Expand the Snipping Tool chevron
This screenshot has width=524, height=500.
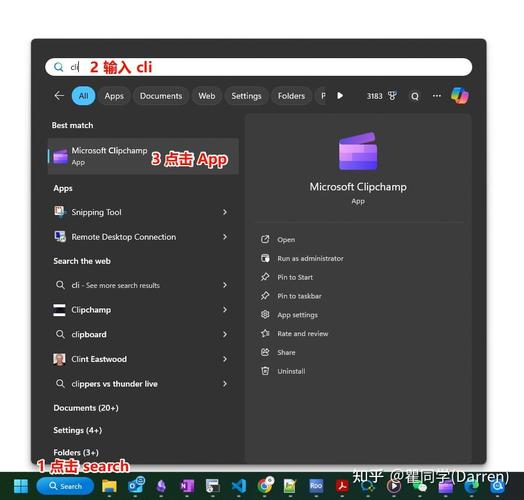click(x=225, y=212)
